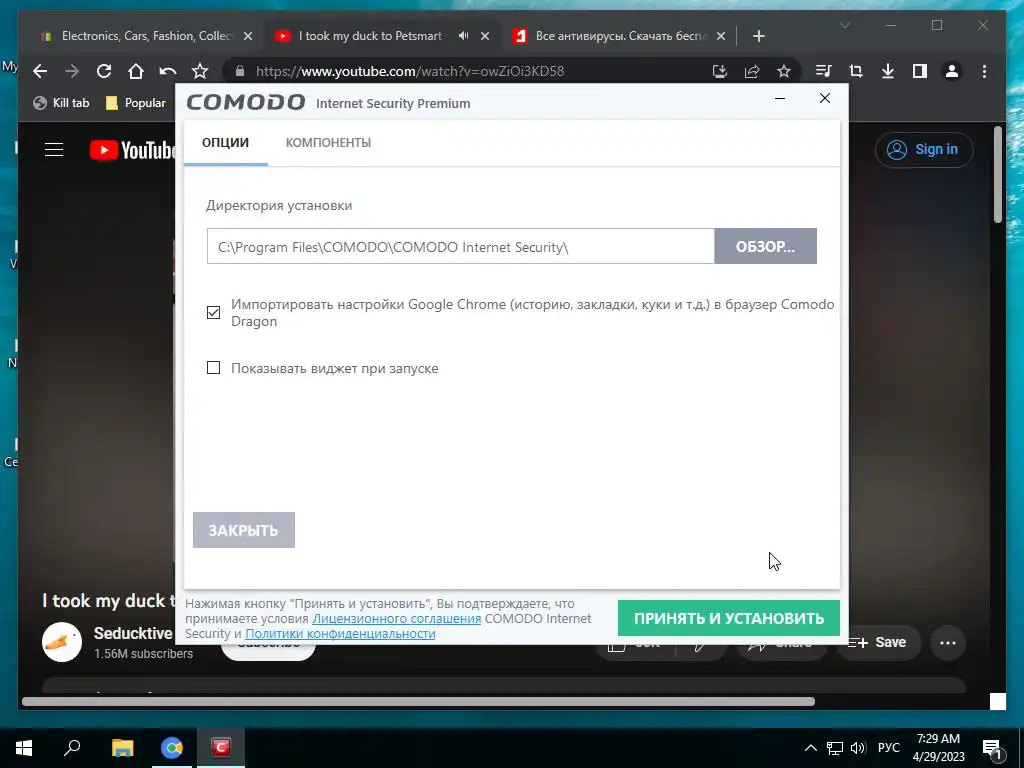Switch to Electronics, Cars, Fashion tab
Viewport: 1024px width, 768px height.
click(146, 36)
